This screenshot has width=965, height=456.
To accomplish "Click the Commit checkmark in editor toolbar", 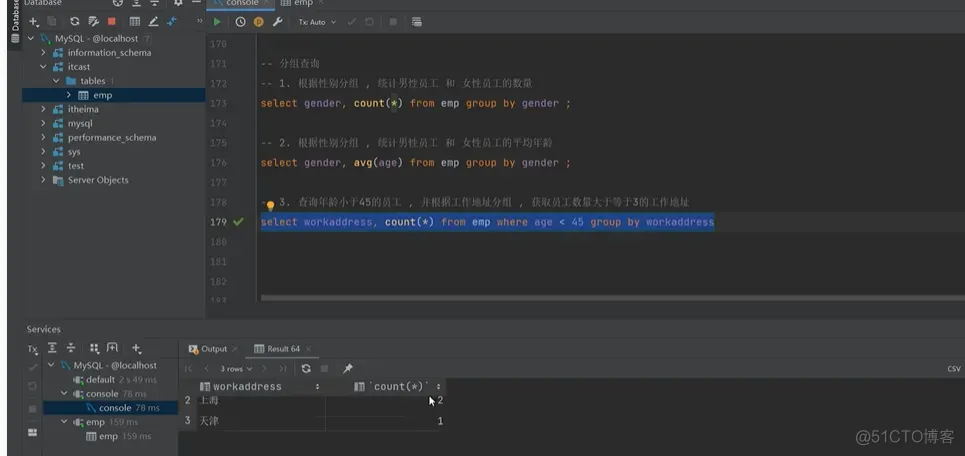I will pos(351,22).
